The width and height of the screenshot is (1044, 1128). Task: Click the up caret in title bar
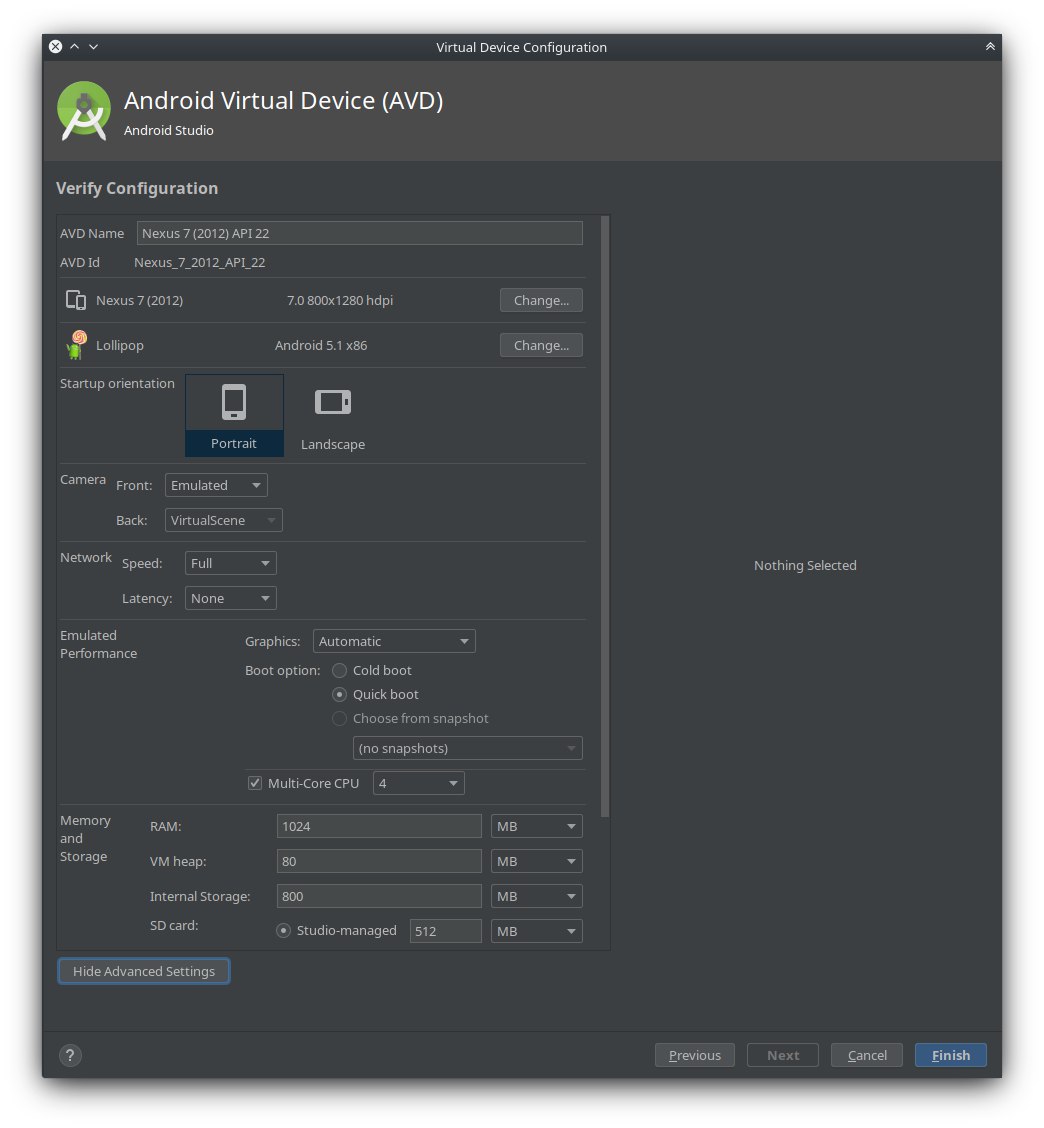[74, 47]
